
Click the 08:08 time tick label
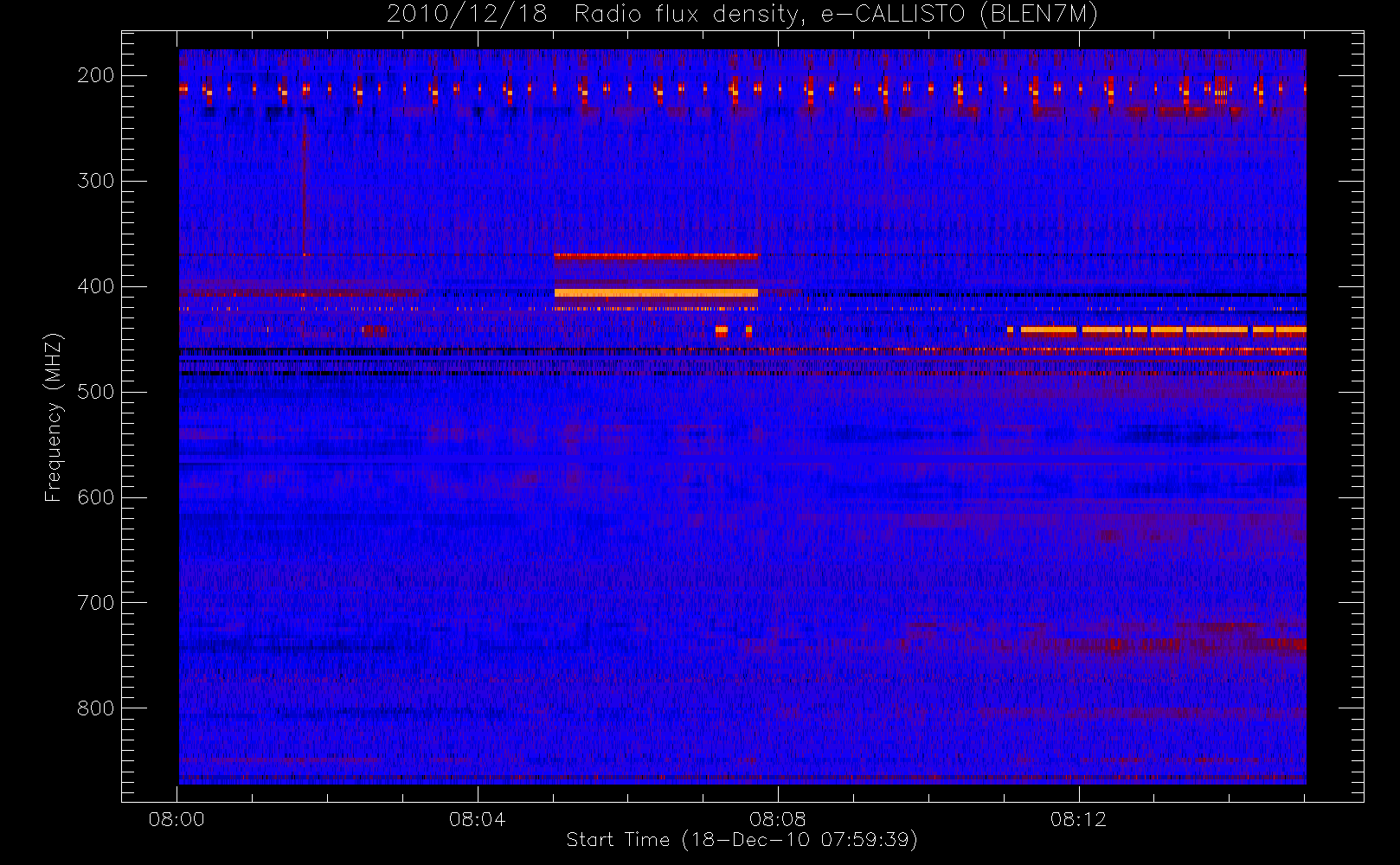pyautogui.click(x=778, y=819)
